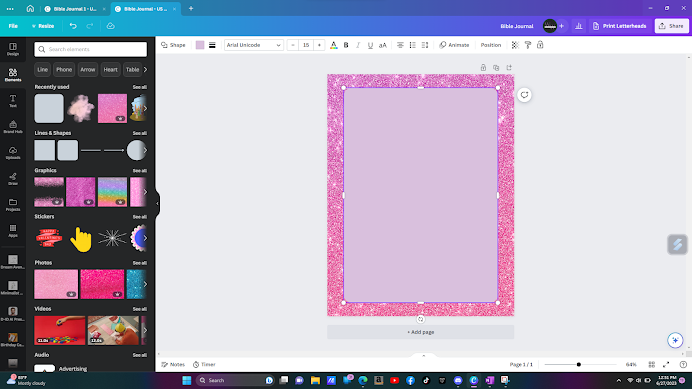692x389 pixels.
Task: Expand more Stickers arrow
Action: (145, 238)
